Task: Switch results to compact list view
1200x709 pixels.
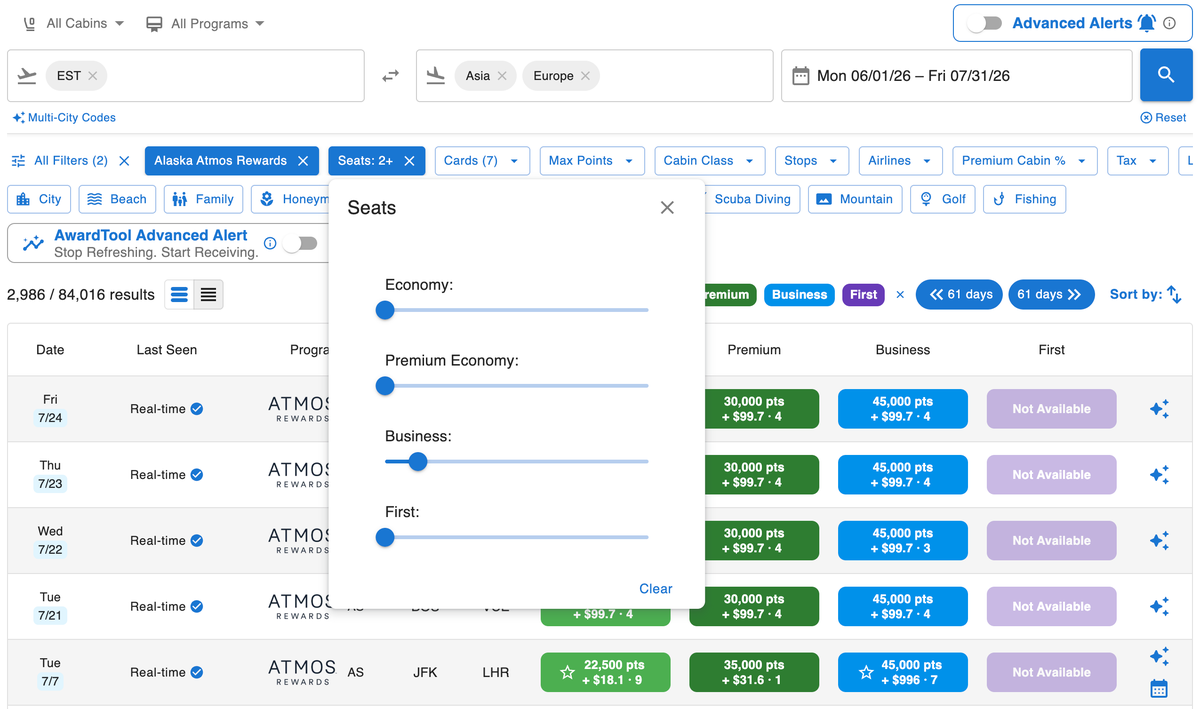Action: (210, 294)
